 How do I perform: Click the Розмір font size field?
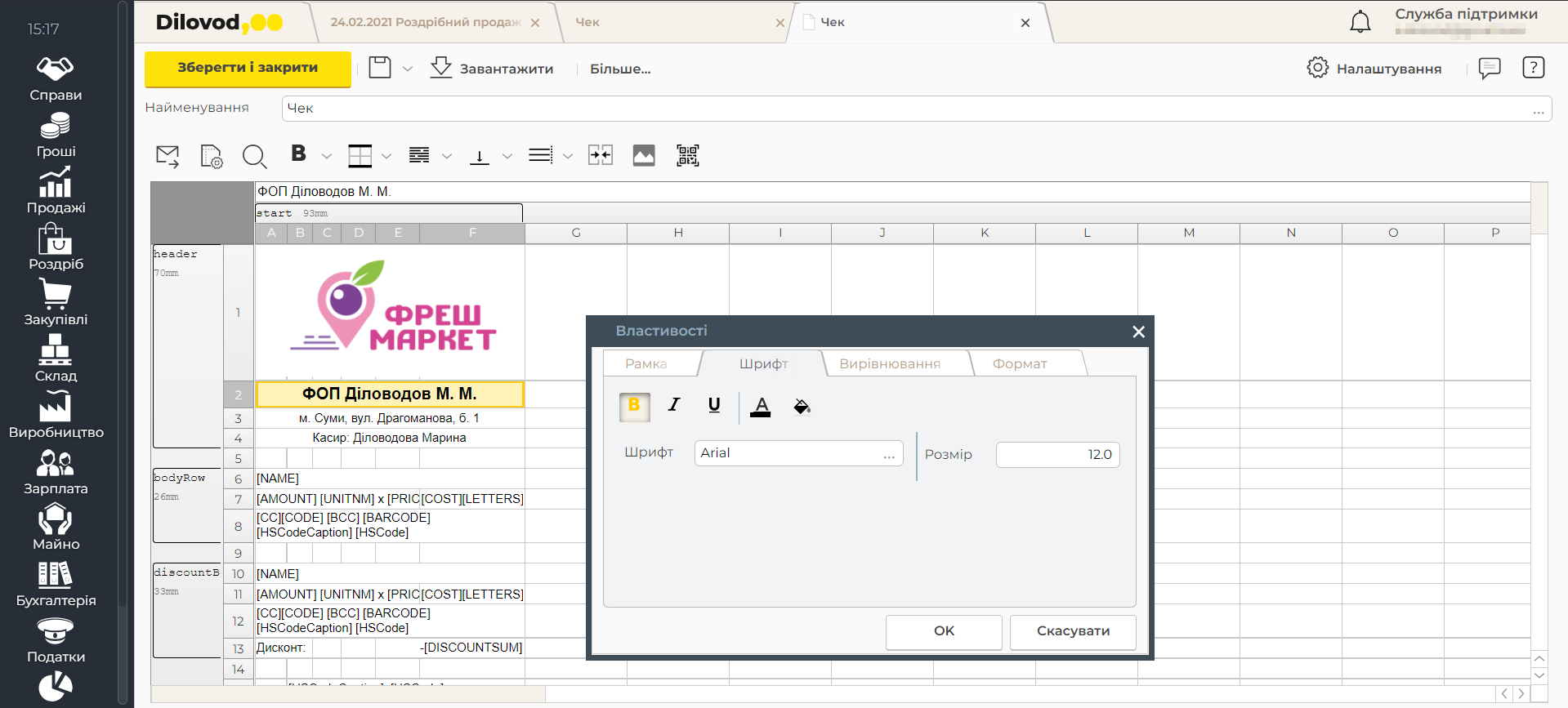tap(1057, 454)
